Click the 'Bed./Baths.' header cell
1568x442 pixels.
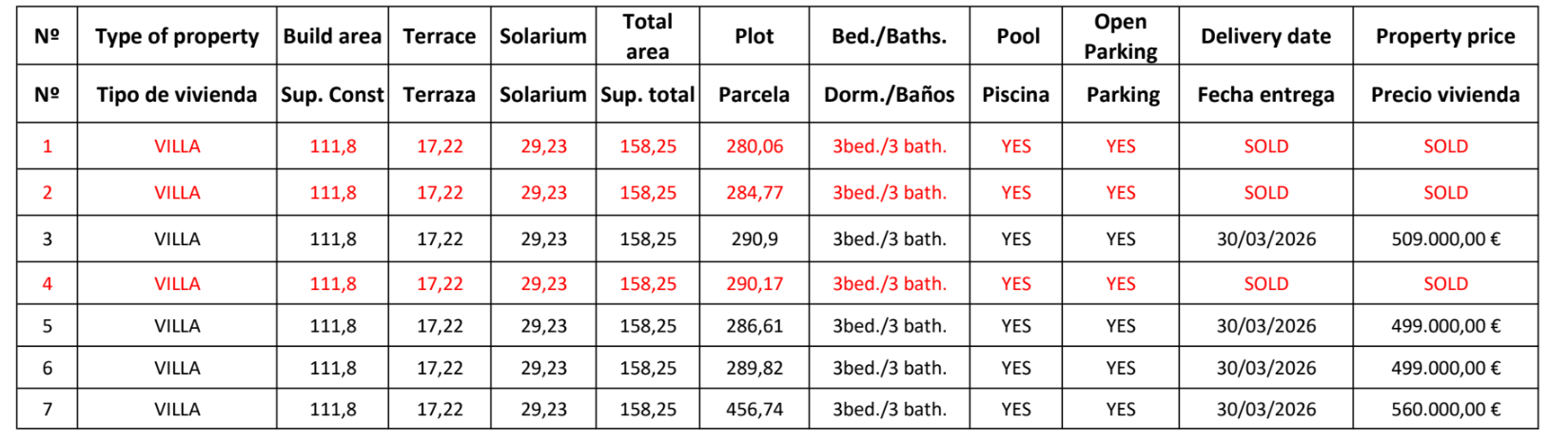pos(889,36)
